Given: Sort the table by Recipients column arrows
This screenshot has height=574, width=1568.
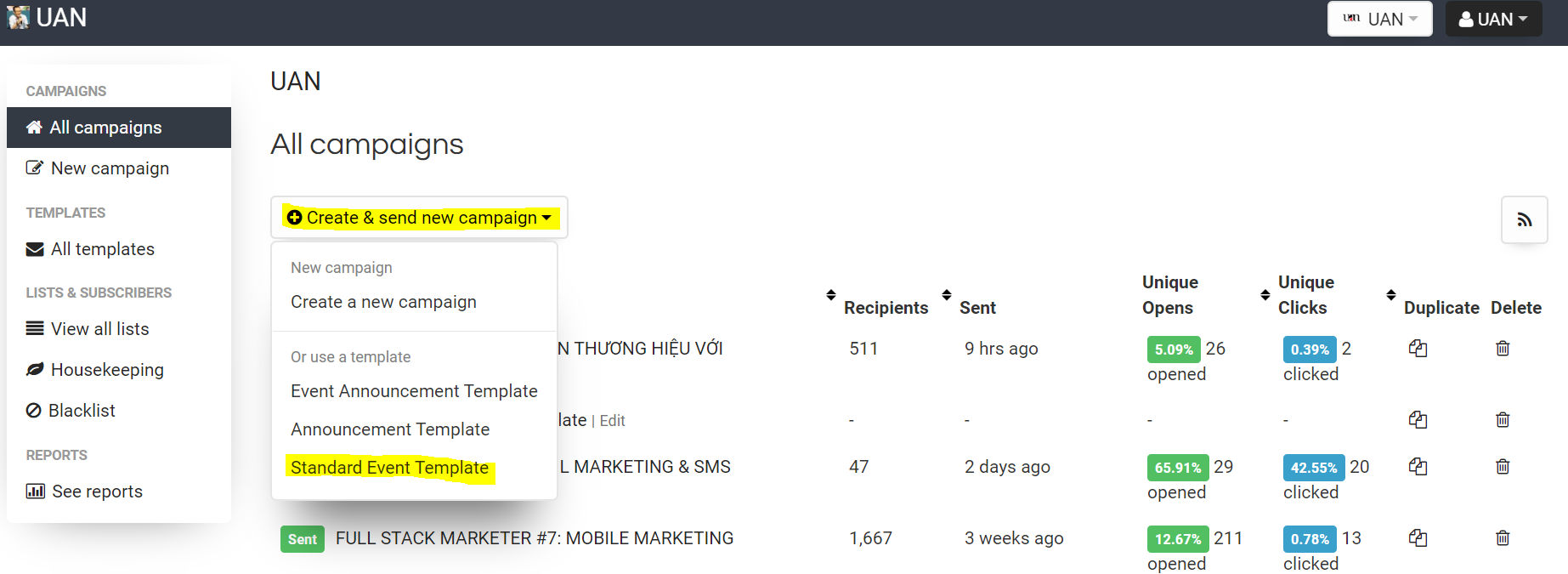Looking at the screenshot, I should (x=831, y=295).
